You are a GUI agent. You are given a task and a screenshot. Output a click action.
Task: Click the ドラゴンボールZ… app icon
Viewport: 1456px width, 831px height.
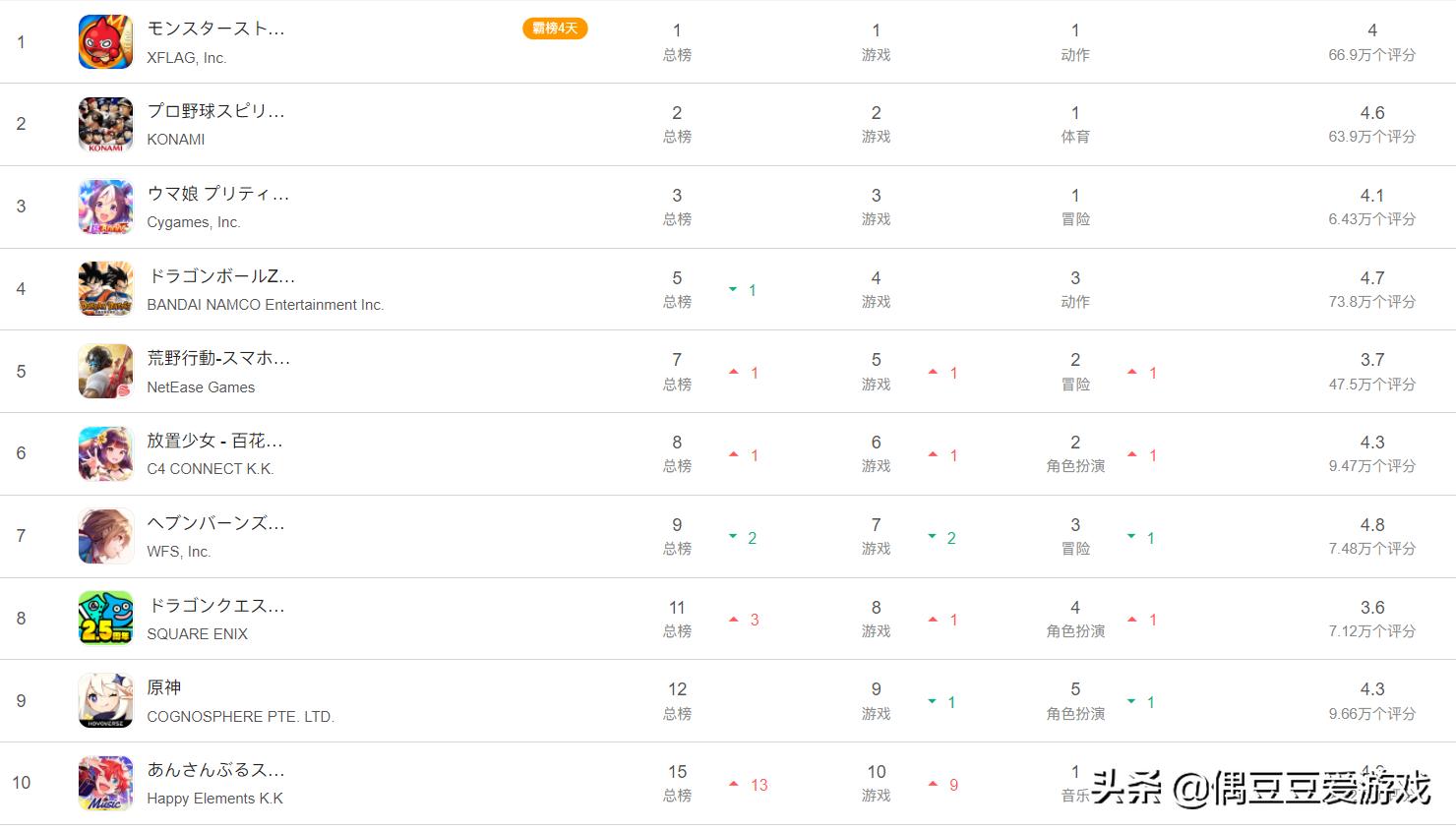[x=105, y=289]
